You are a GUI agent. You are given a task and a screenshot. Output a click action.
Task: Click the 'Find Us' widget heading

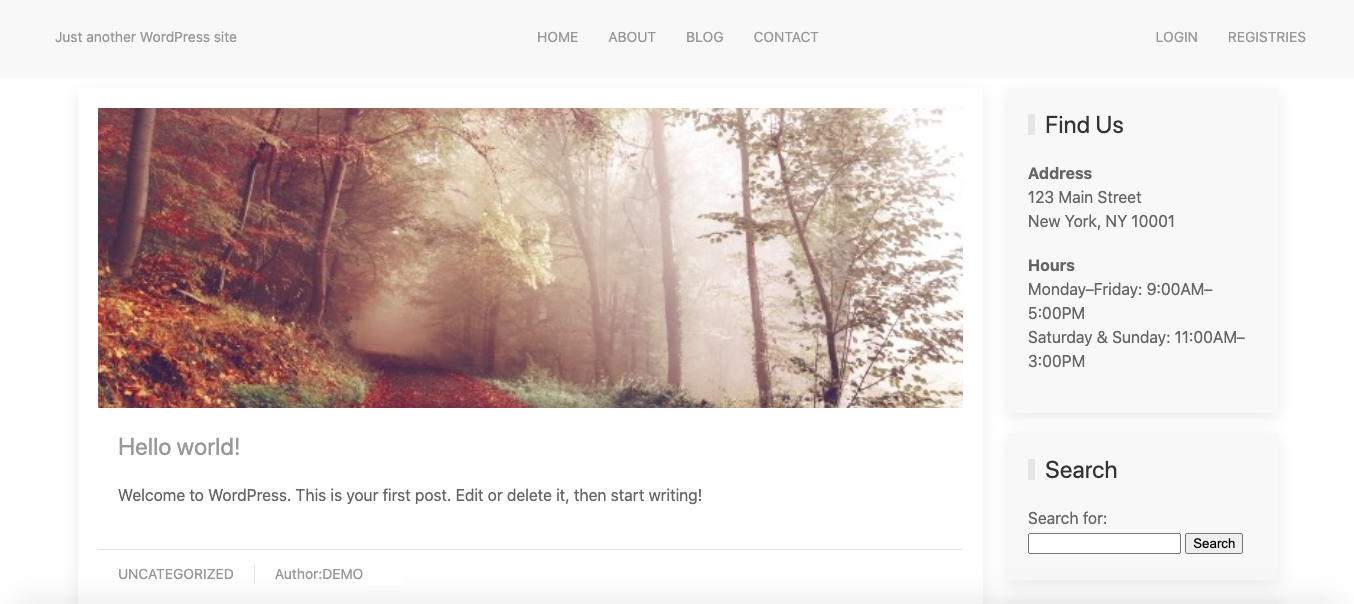(x=1084, y=125)
